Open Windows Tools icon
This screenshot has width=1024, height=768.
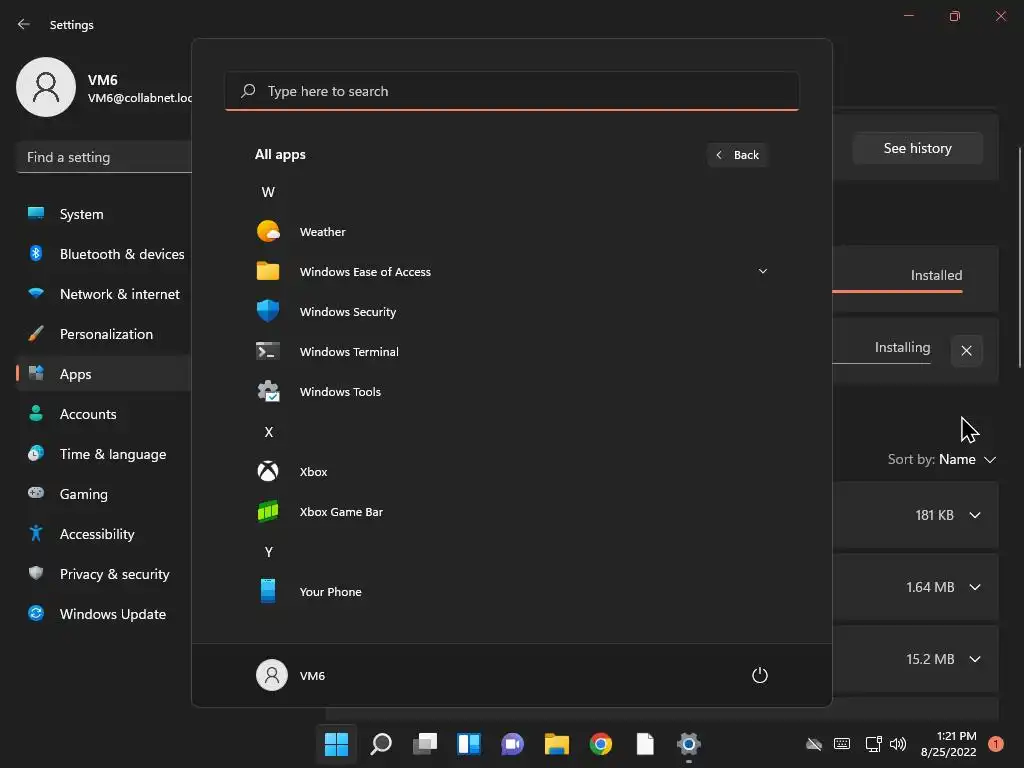[x=268, y=391]
